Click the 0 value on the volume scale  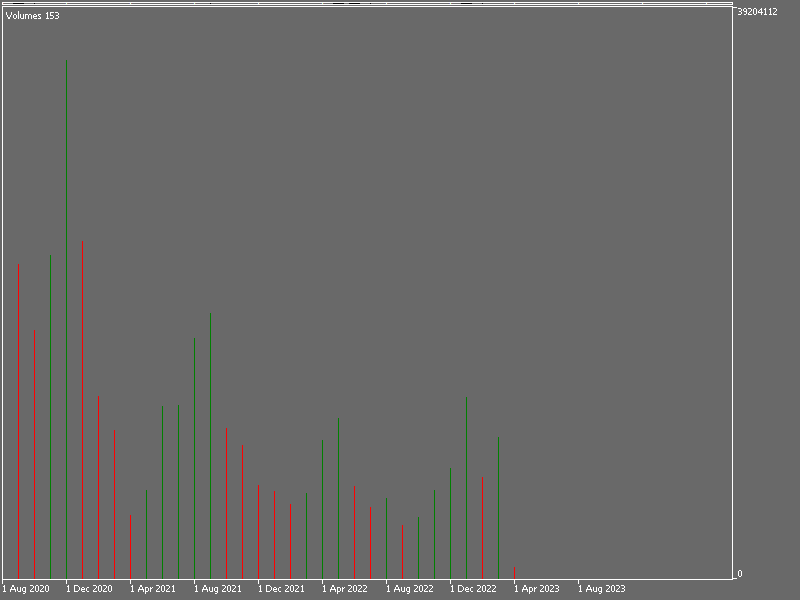point(740,574)
